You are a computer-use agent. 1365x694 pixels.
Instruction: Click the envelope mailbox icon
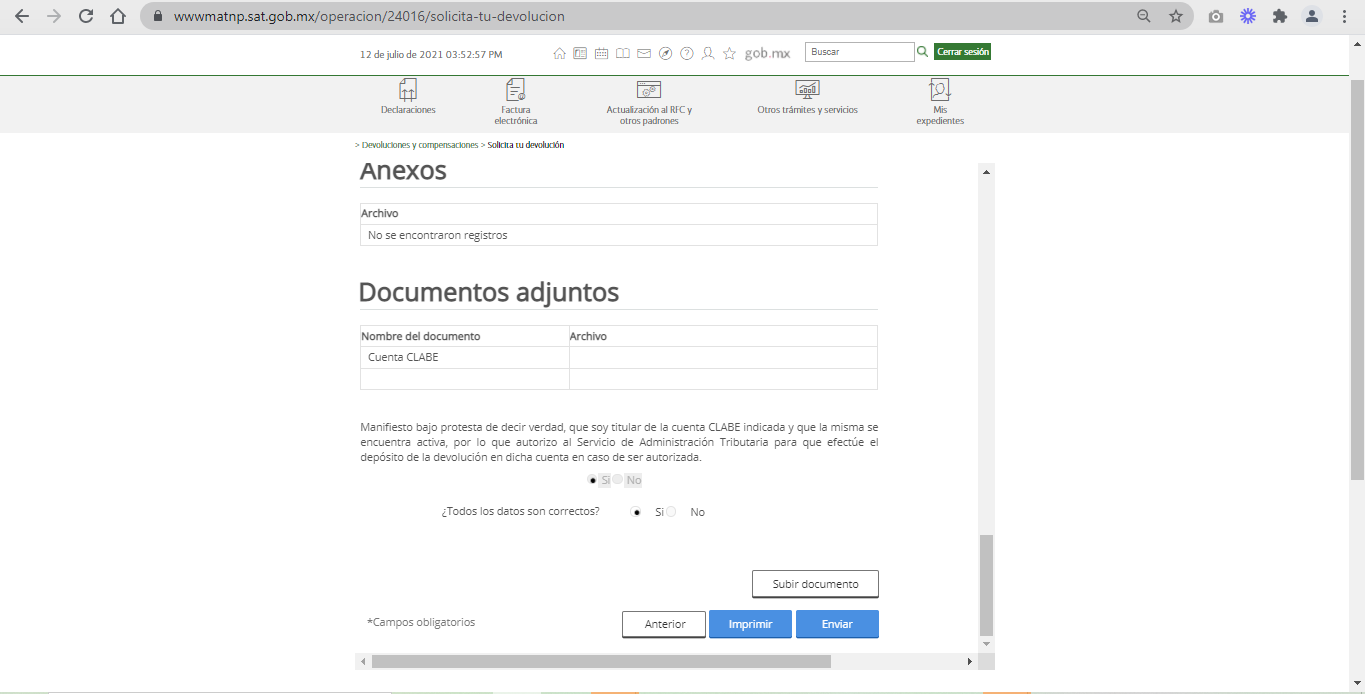(x=644, y=53)
